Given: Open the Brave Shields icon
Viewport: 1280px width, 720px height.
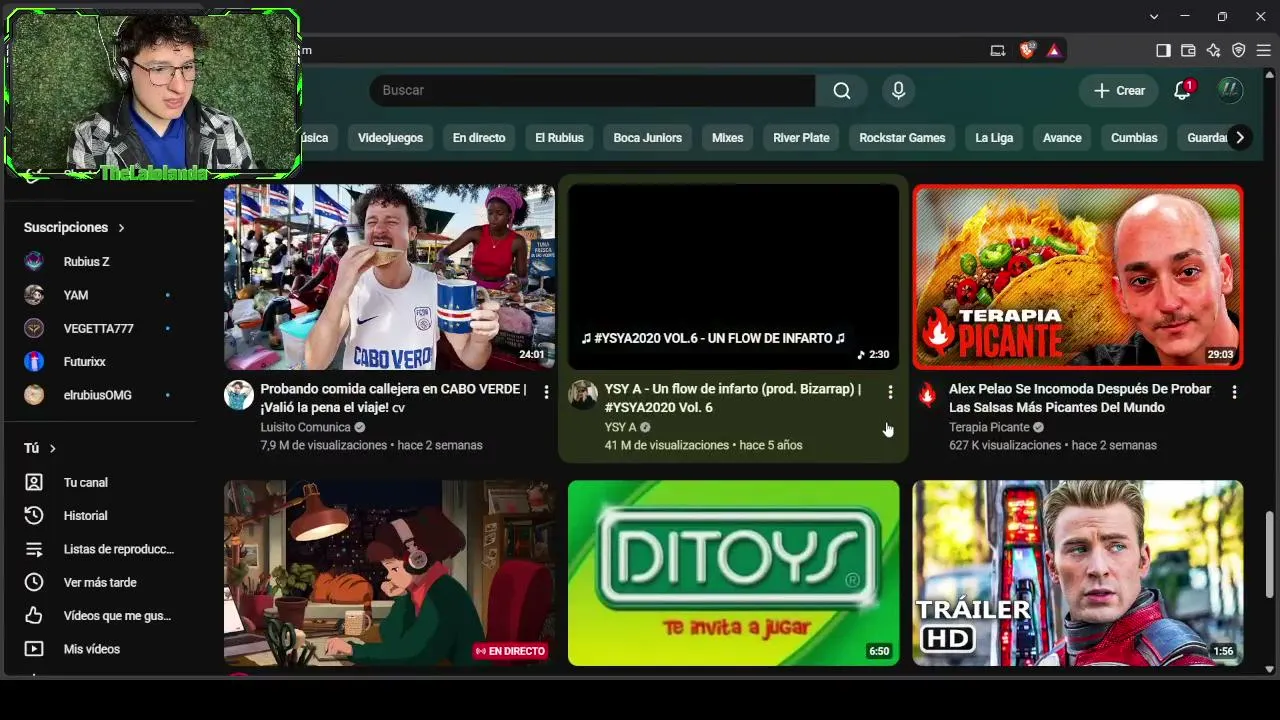Looking at the screenshot, I should tap(1027, 50).
